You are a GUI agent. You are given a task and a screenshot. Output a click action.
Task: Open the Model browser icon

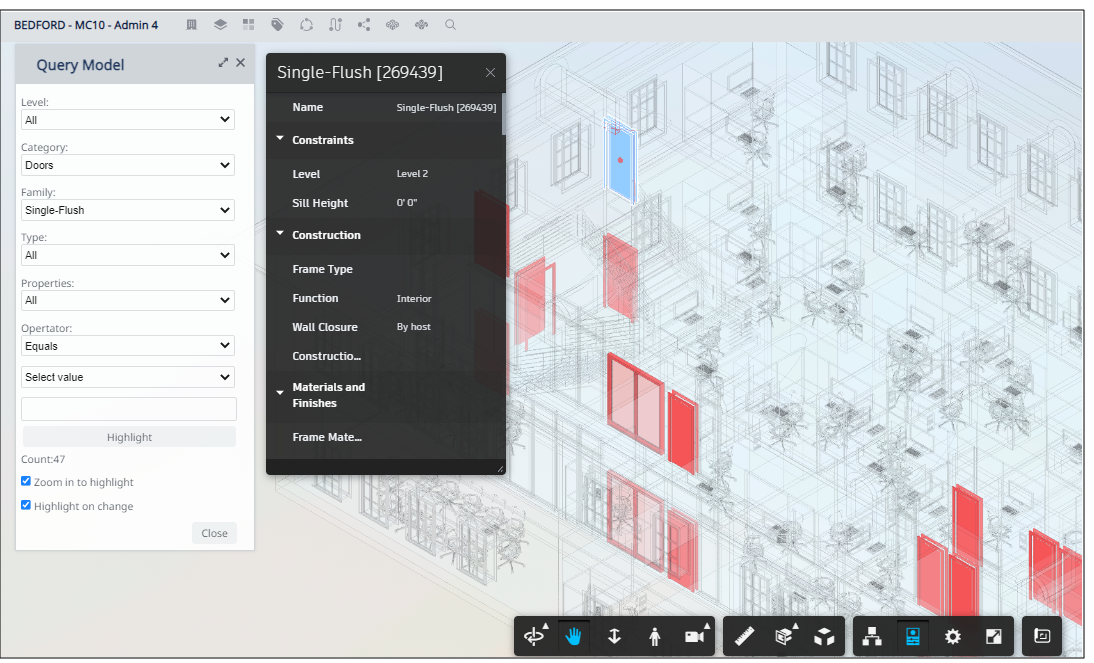click(871, 636)
